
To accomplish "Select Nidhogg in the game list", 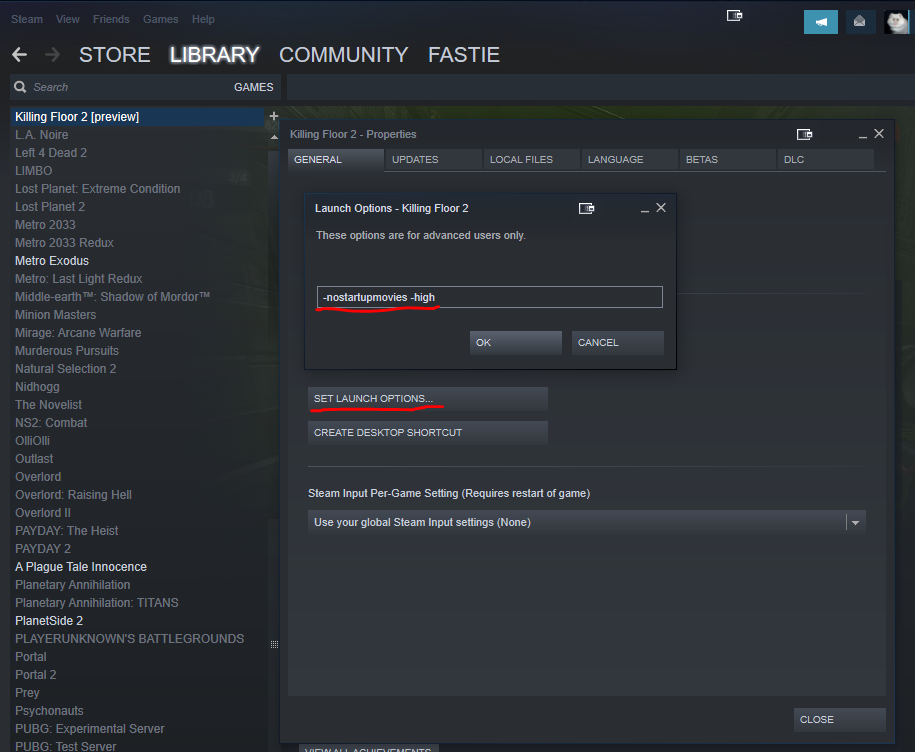I will click(x=37, y=387).
